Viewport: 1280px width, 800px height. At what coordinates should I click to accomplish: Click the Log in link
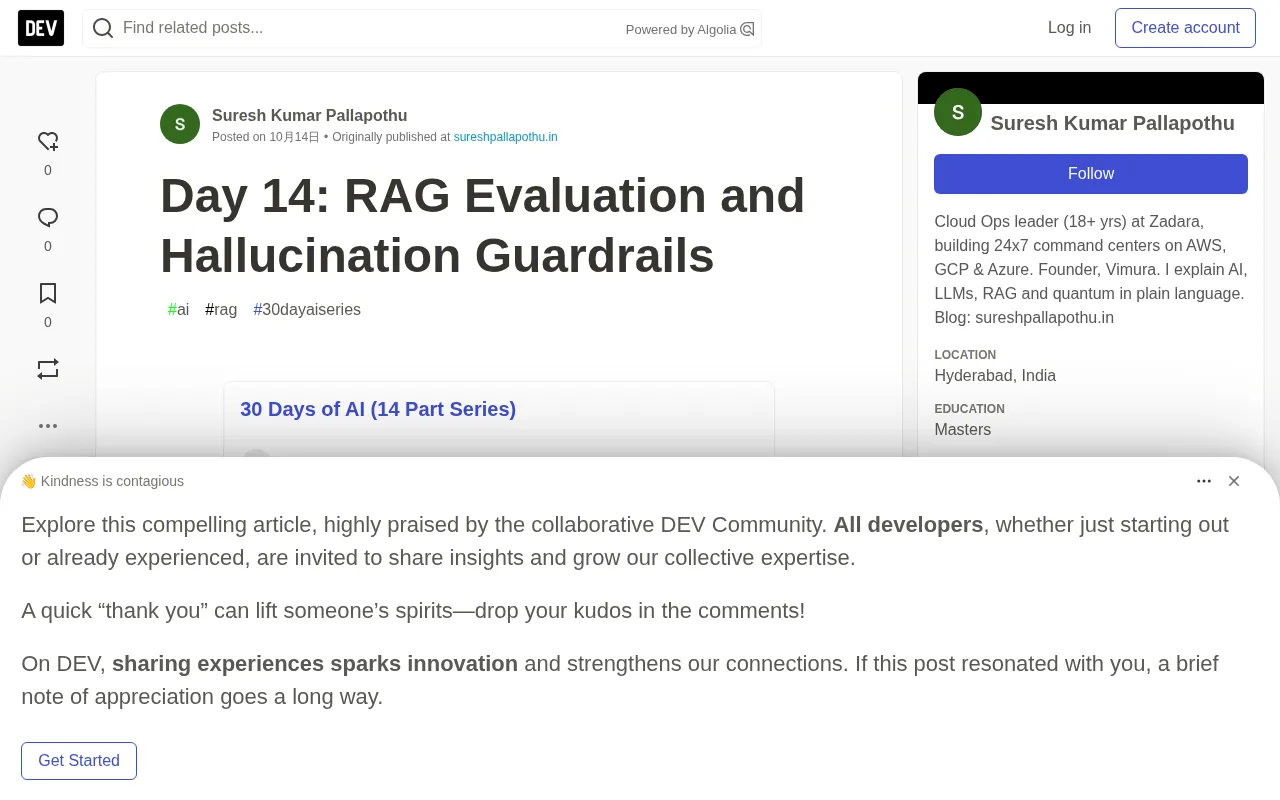(x=1069, y=28)
